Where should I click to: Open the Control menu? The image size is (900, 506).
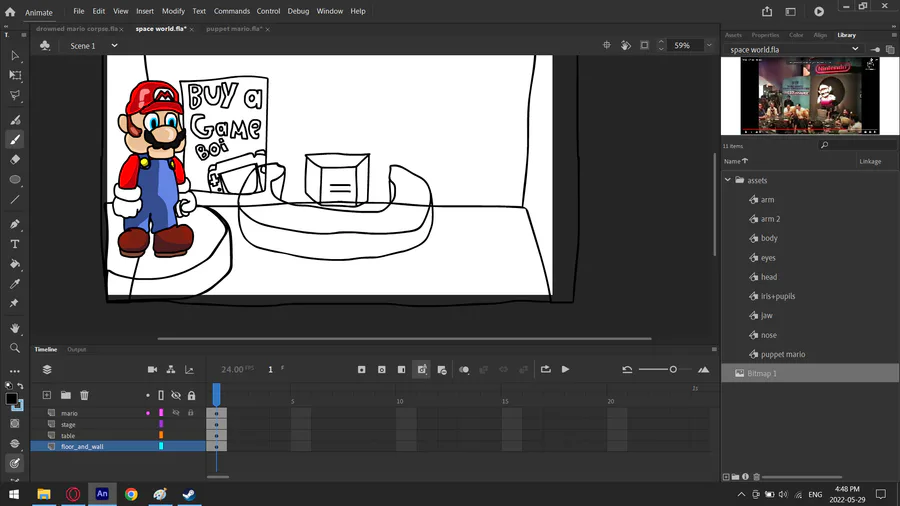(268, 11)
